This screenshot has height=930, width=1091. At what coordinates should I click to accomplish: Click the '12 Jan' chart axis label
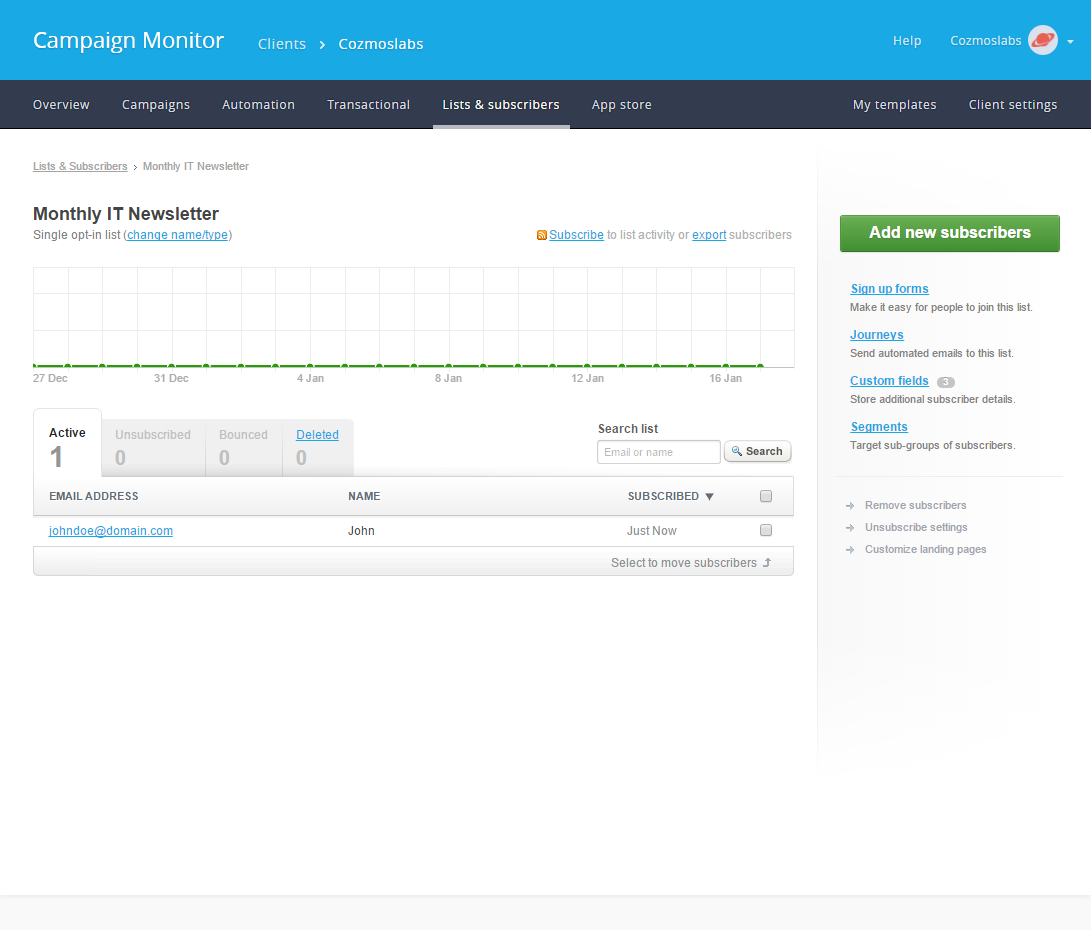(x=587, y=378)
